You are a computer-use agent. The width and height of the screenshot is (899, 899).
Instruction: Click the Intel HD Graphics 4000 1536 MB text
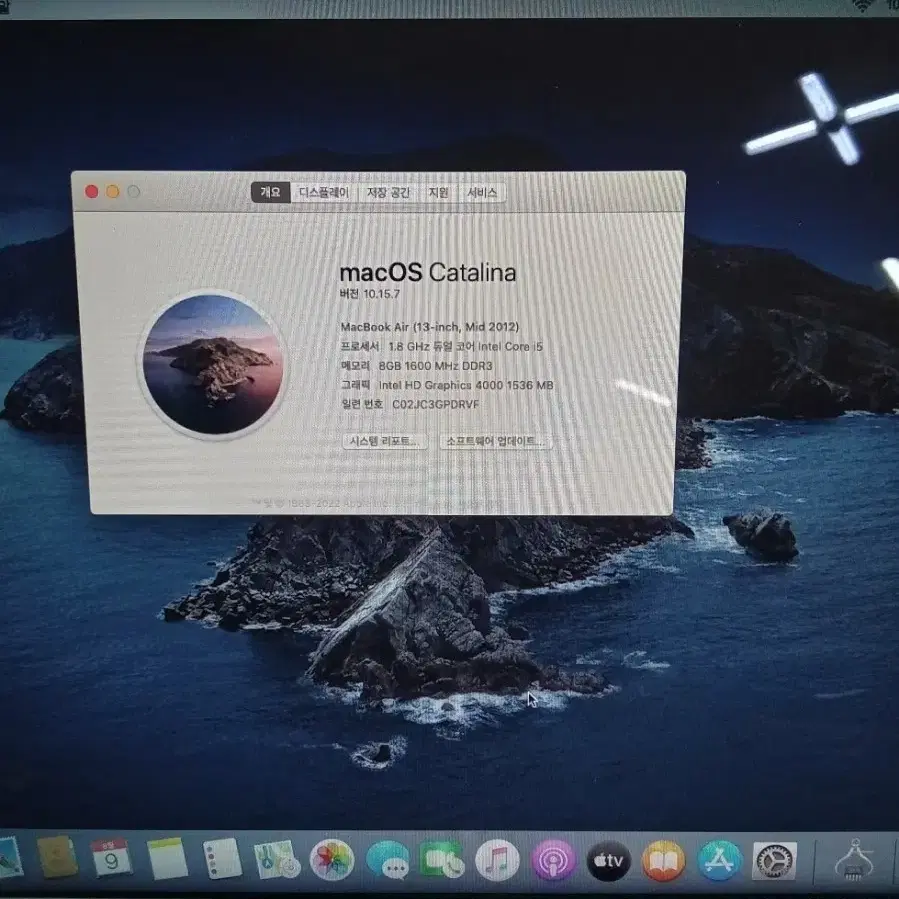point(466,385)
